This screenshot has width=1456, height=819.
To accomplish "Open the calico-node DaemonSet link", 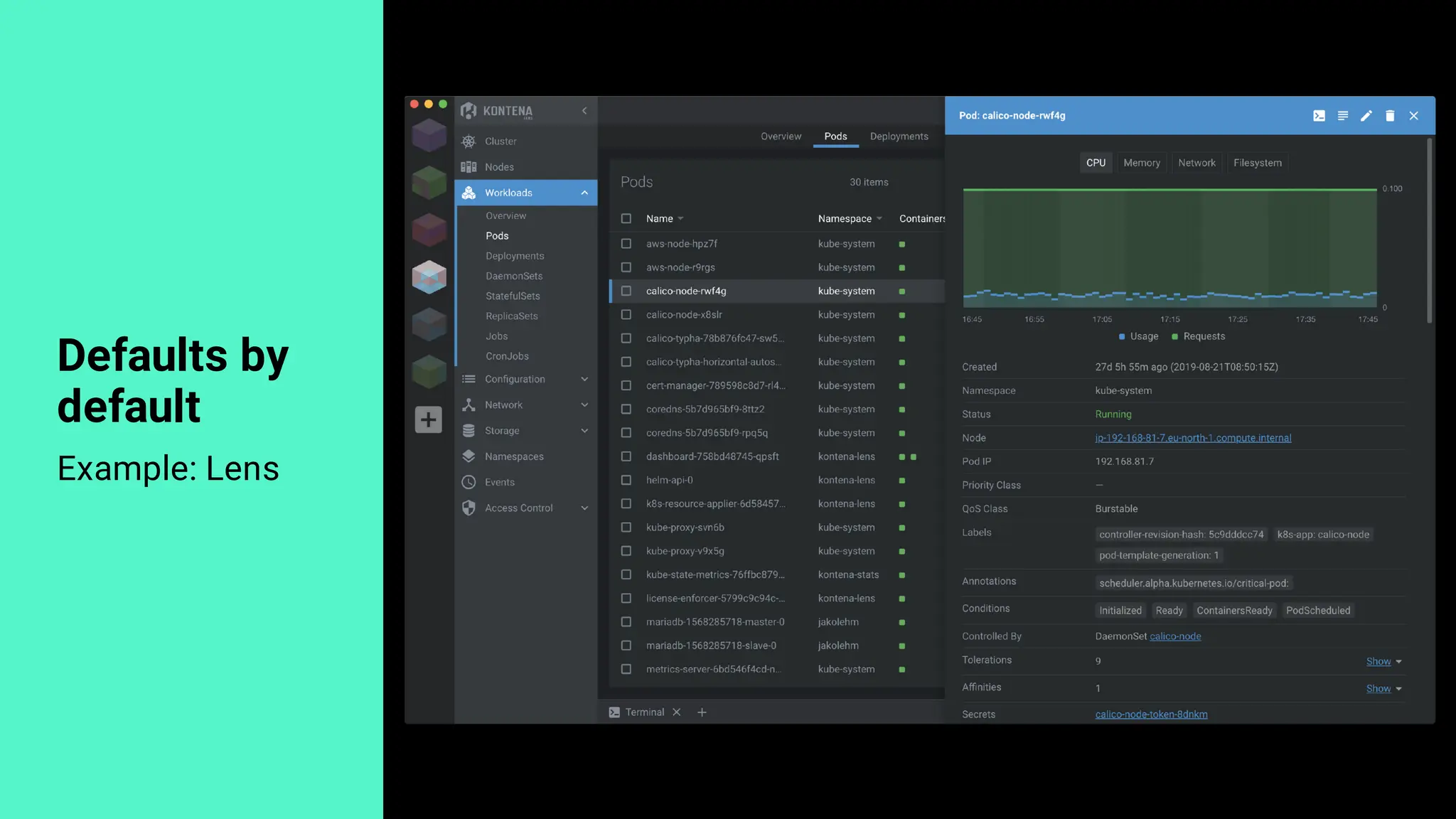I will point(1175,636).
